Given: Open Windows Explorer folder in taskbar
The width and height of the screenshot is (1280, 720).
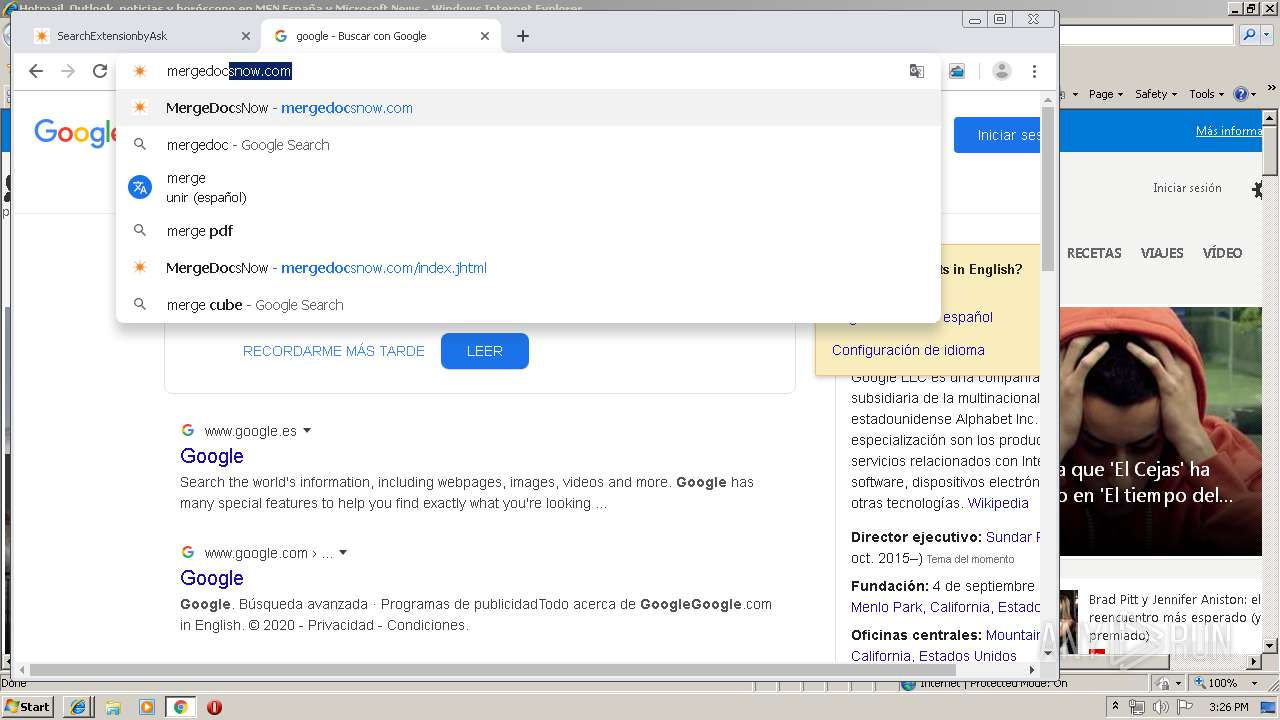Looking at the screenshot, I should click(112, 707).
